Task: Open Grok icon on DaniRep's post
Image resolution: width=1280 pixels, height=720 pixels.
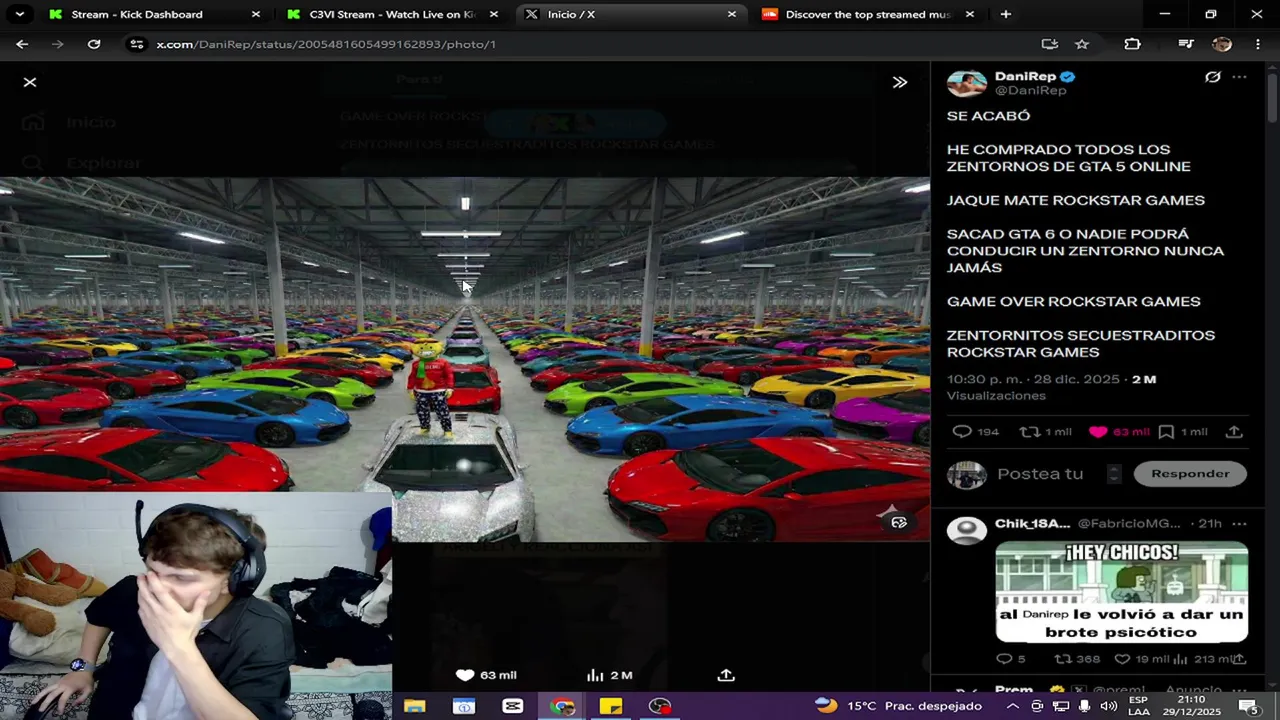Action: tap(1213, 77)
